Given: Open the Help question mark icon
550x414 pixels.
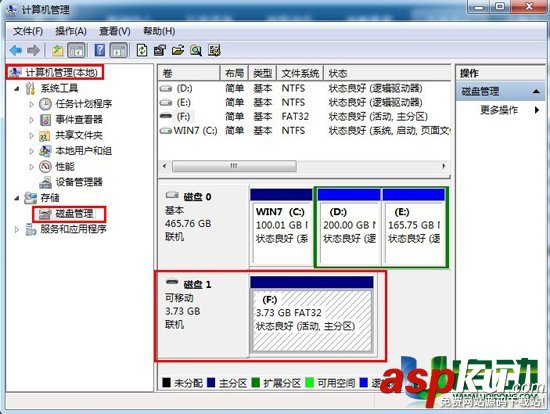Looking at the screenshot, I should [x=100, y=51].
